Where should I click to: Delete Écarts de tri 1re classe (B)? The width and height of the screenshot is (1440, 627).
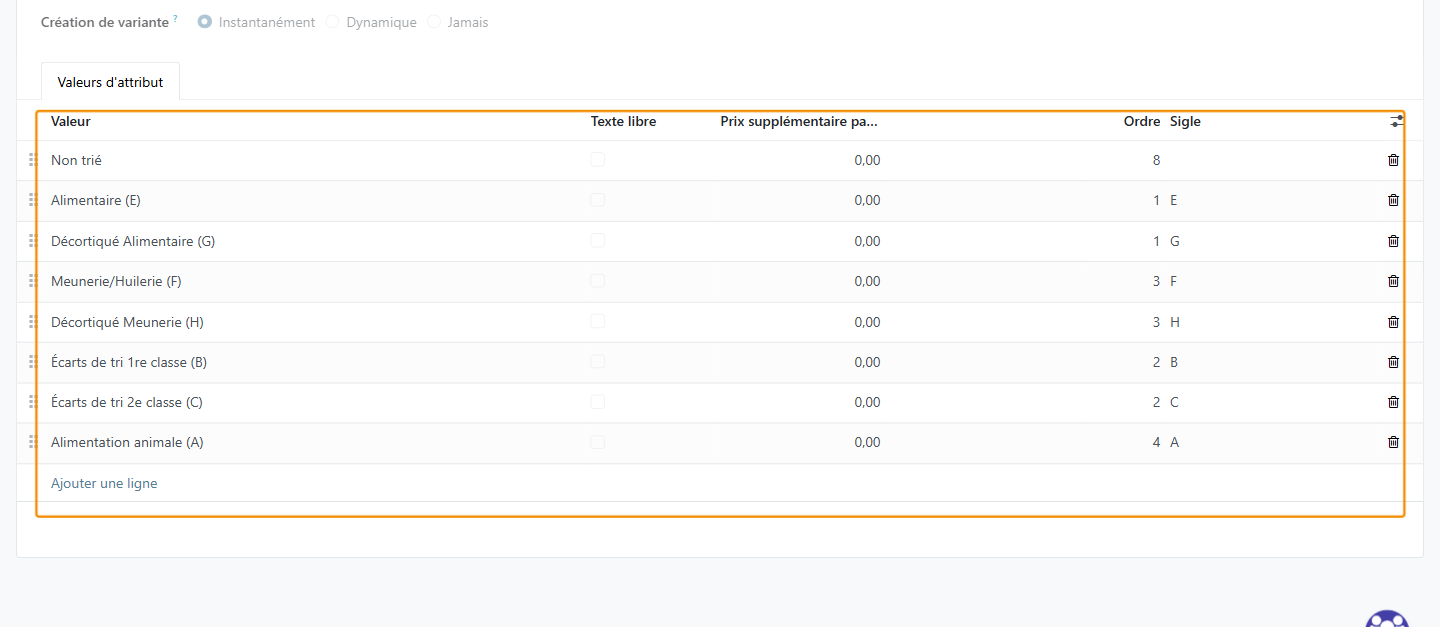[x=1393, y=362]
